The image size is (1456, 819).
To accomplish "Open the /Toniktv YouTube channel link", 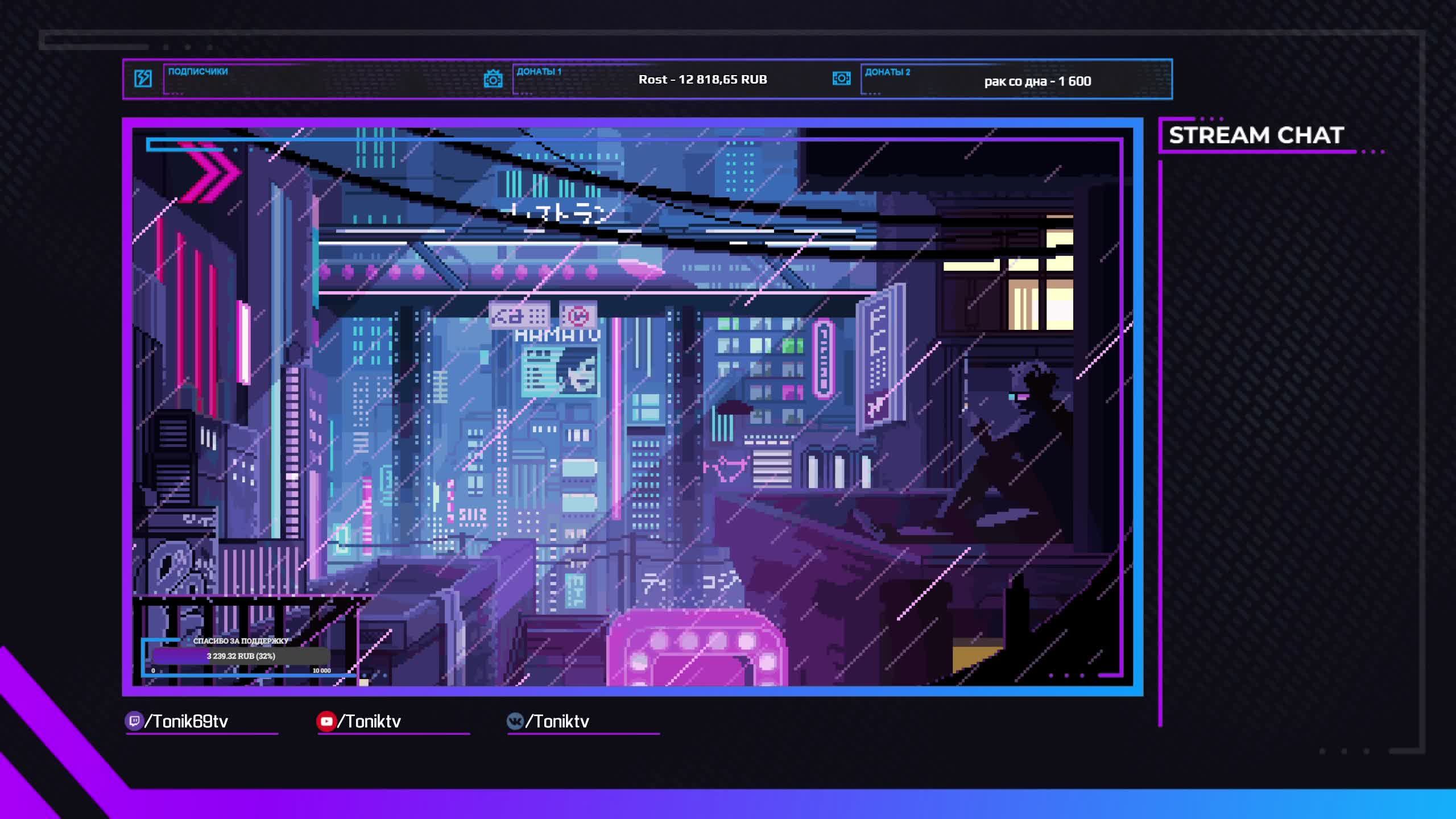I will pos(370,721).
